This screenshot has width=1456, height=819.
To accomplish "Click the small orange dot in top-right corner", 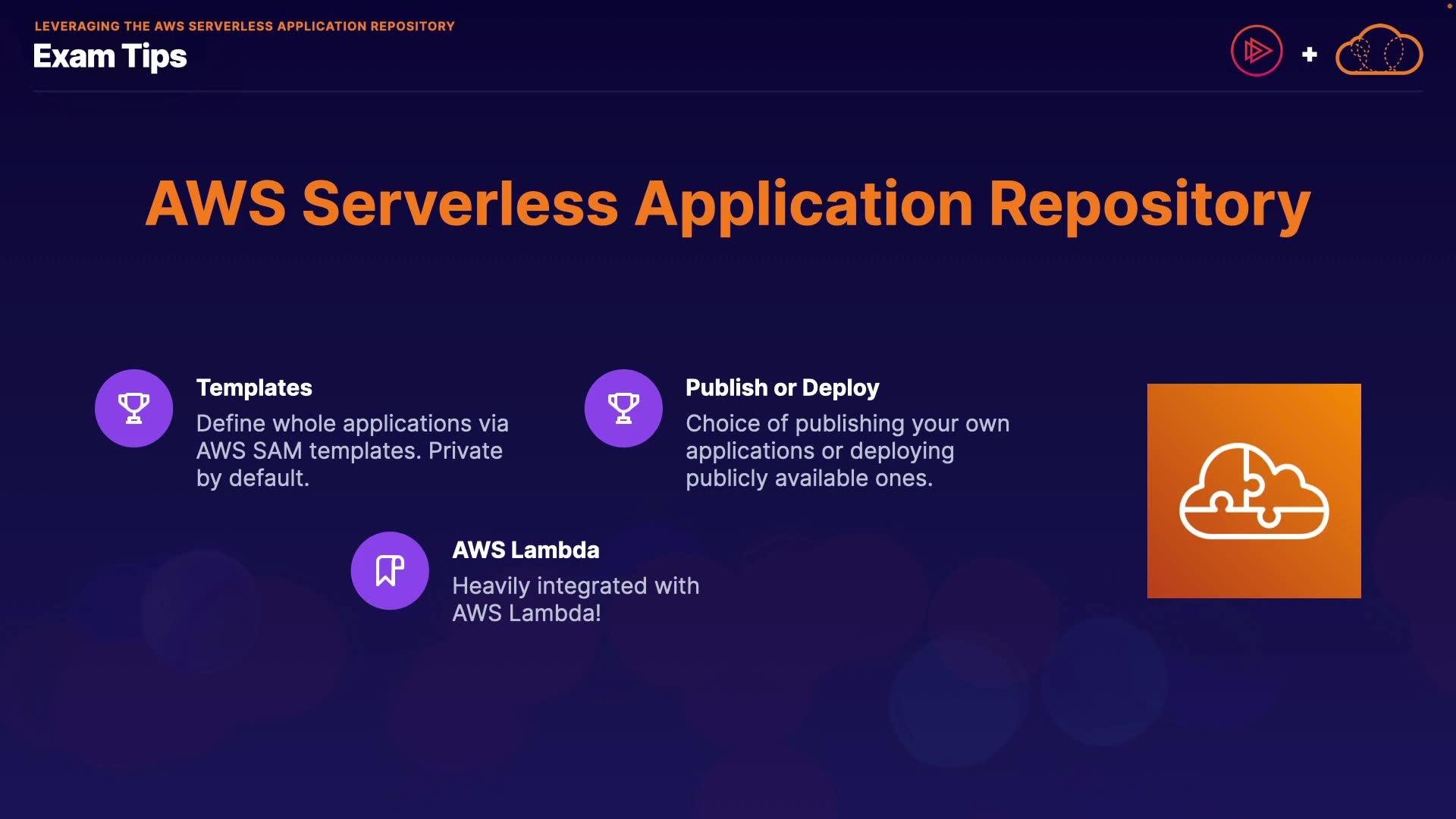I will (1449, 5).
